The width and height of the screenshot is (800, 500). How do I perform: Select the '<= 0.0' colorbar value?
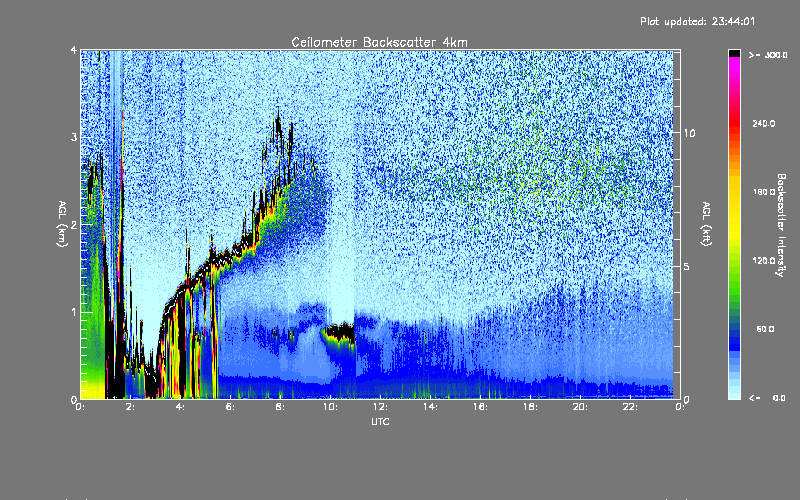(767, 398)
